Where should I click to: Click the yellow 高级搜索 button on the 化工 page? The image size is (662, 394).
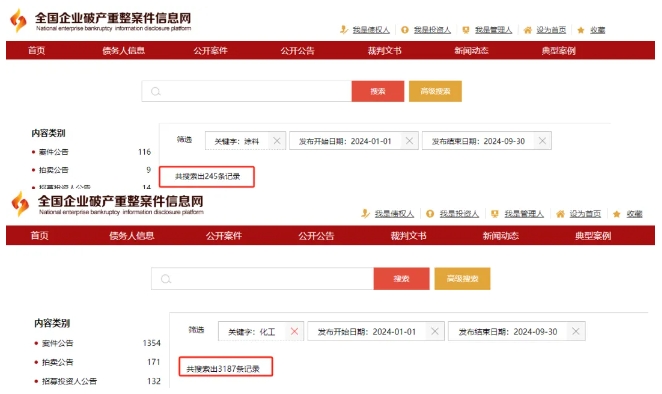463,279
